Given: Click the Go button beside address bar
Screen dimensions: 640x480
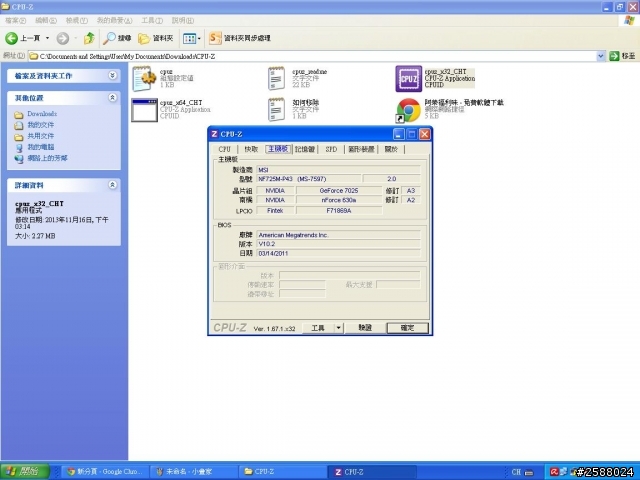Looking at the screenshot, I should coord(622,56).
